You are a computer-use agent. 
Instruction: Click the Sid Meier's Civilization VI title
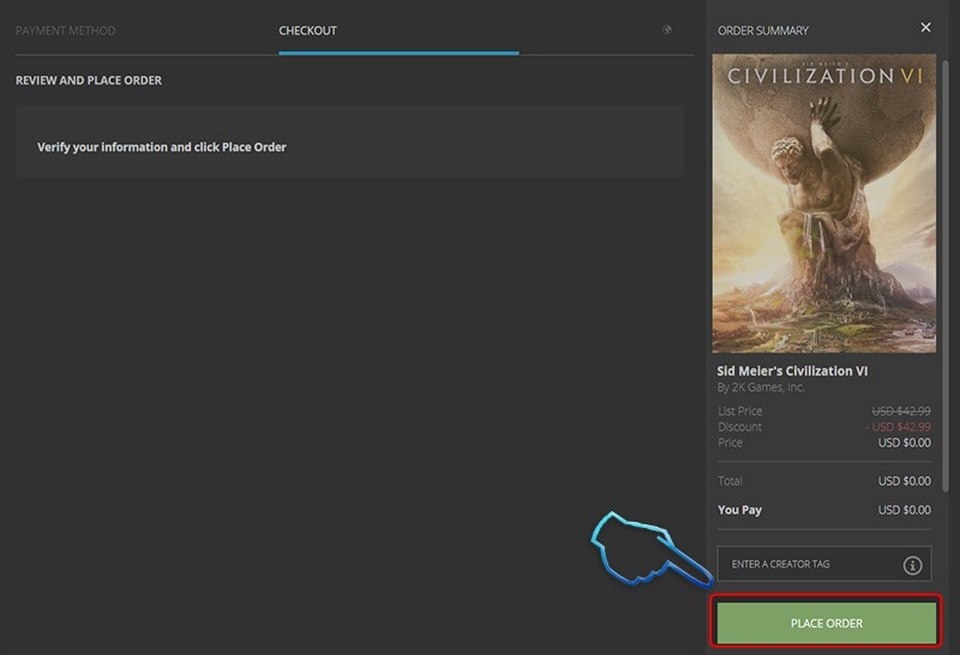pyautogui.click(x=792, y=371)
